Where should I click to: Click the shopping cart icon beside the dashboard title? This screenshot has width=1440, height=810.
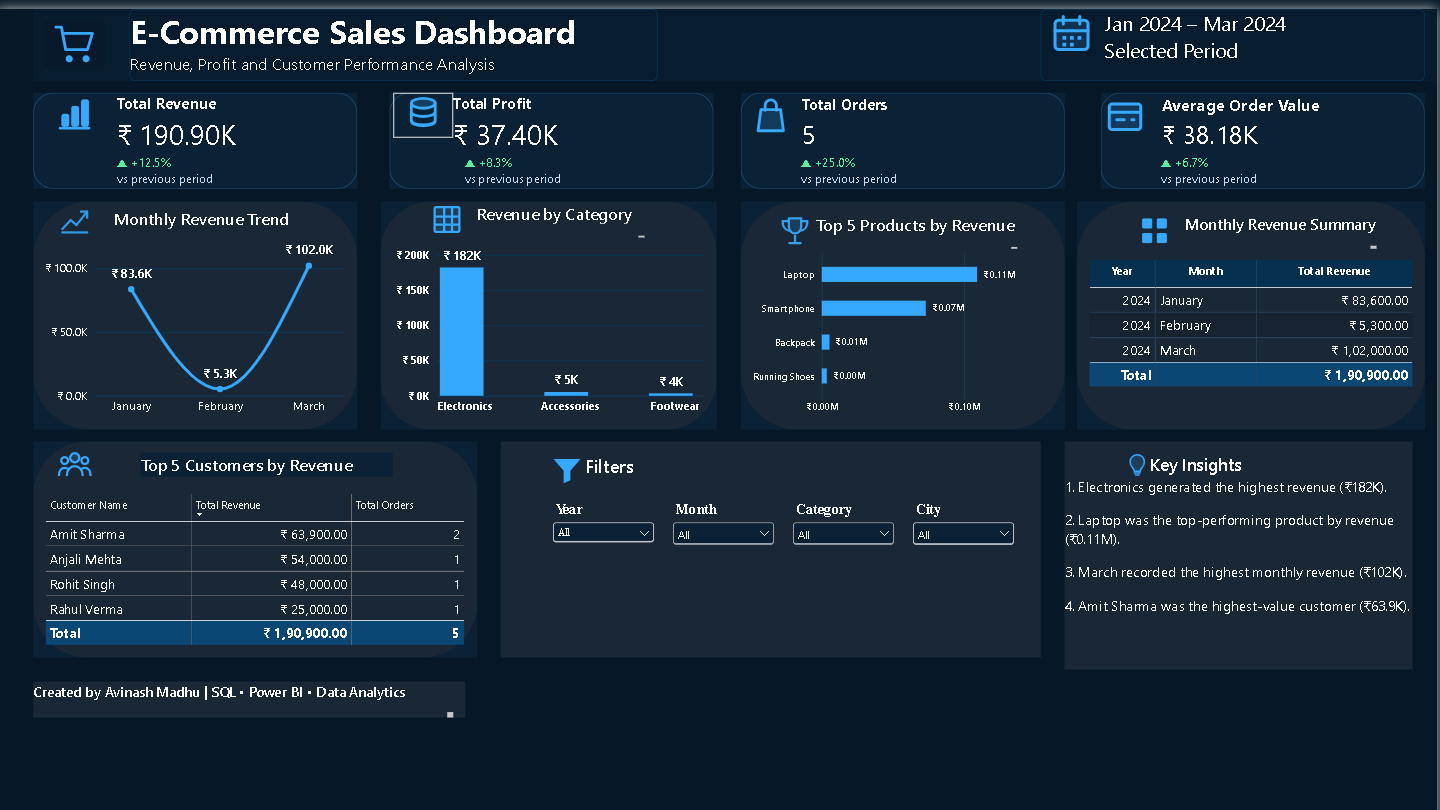click(75, 44)
